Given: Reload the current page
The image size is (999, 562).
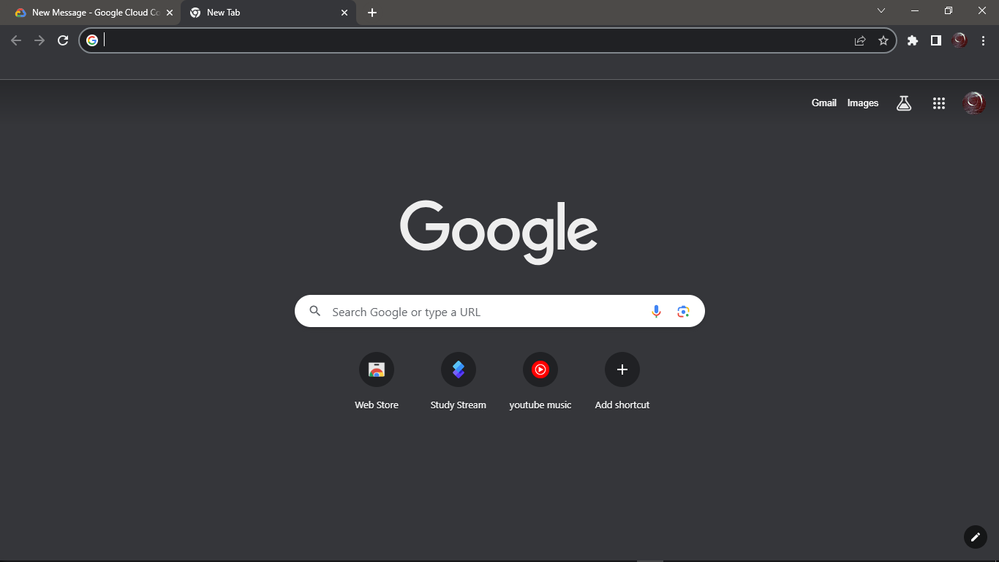Looking at the screenshot, I should point(62,41).
